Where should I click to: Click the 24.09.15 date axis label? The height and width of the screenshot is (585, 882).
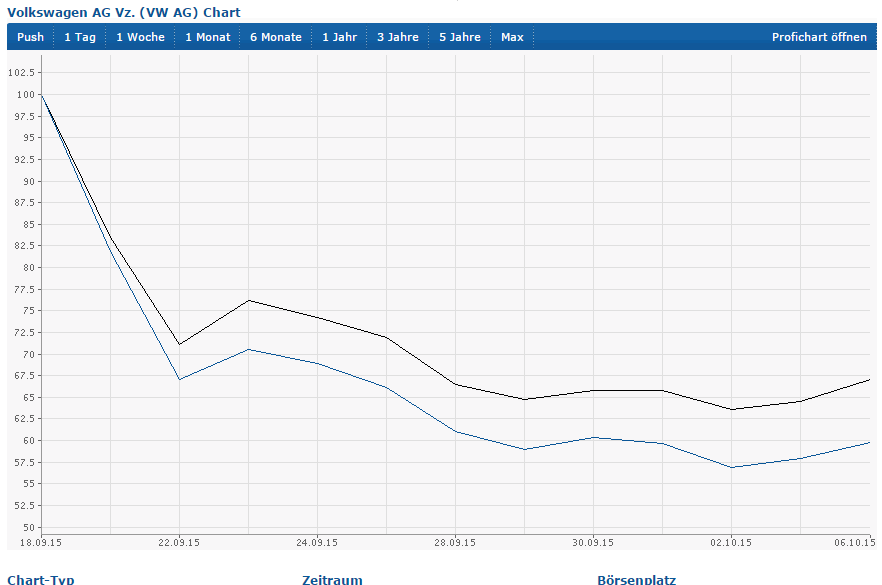click(317, 543)
